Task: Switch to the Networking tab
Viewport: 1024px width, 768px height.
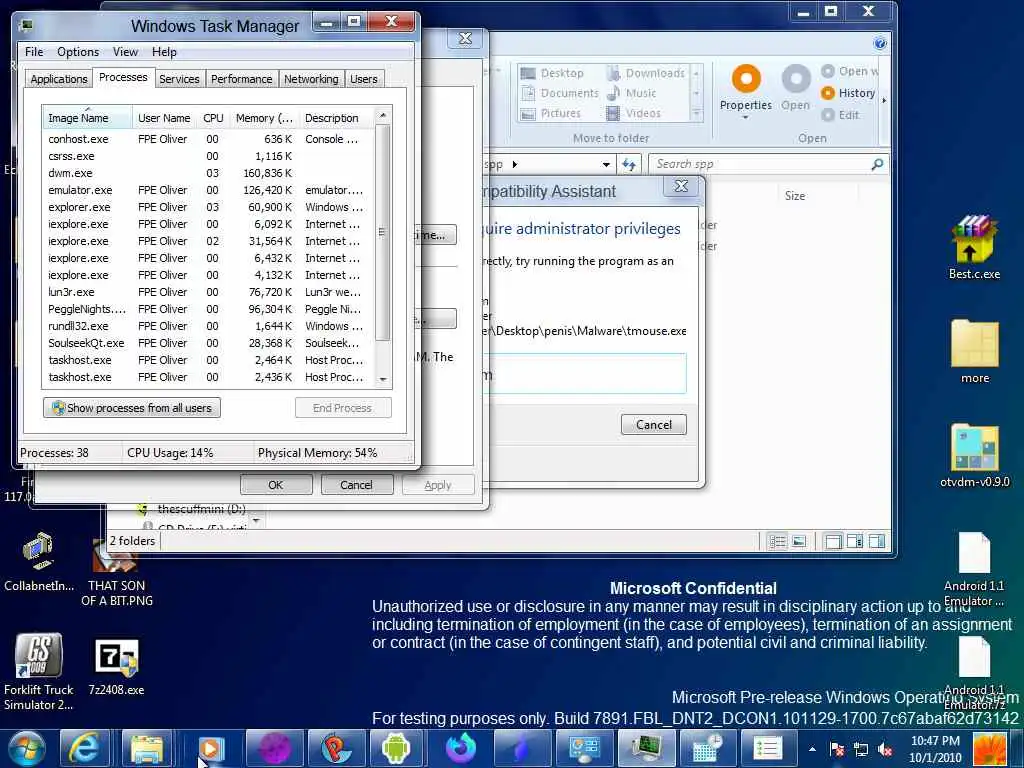Action: pos(311,79)
